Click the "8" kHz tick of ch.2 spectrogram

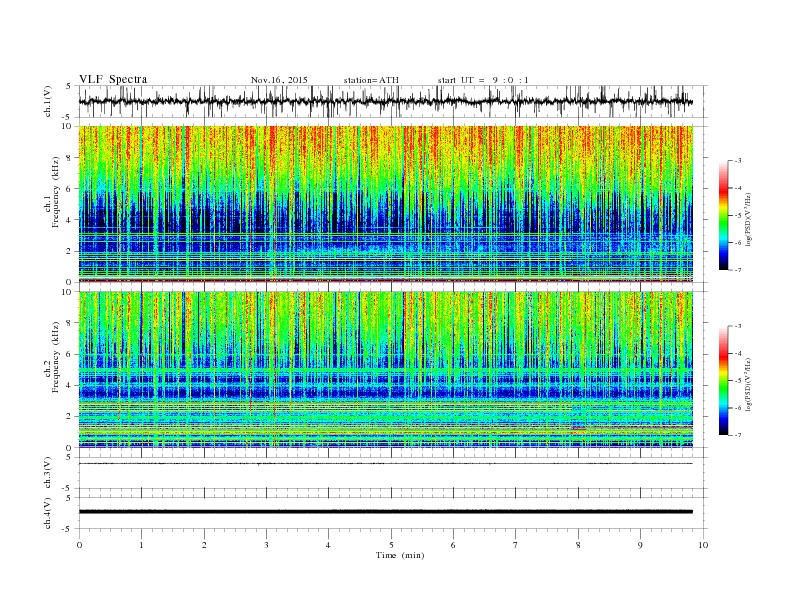[70, 323]
